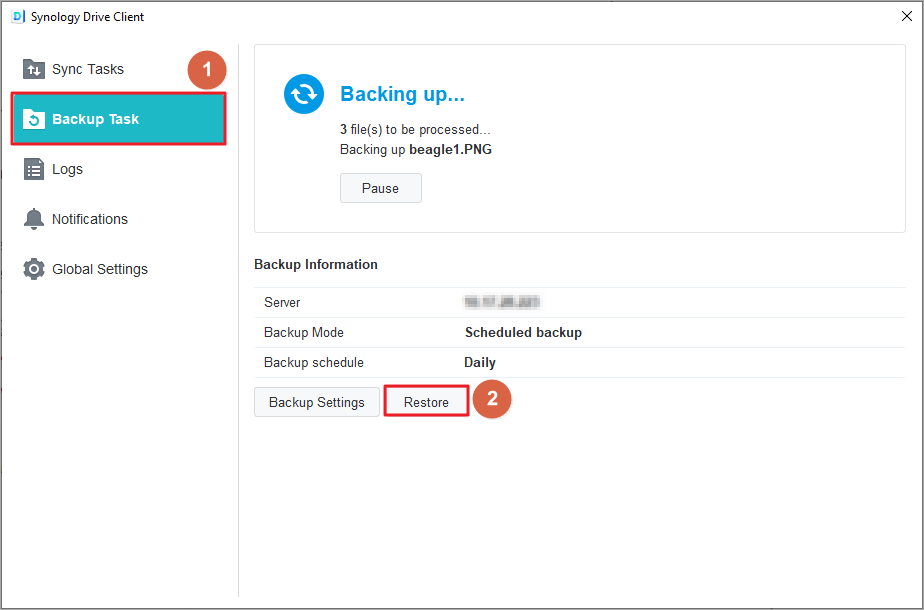Screen dimensions: 924x610
Task: Switch to the Logs section
Action: point(70,169)
